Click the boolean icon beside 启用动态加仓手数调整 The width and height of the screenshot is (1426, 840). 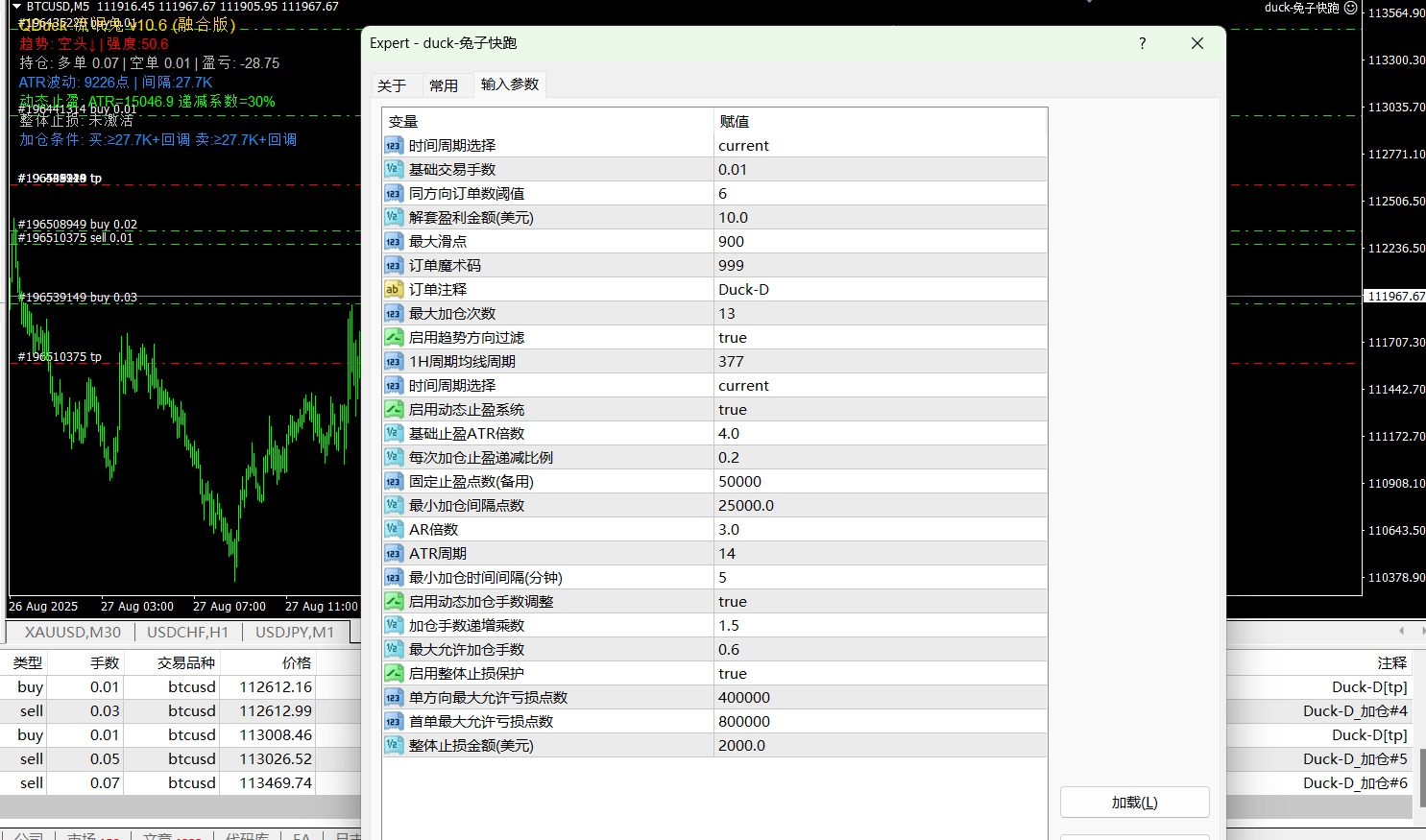click(394, 601)
